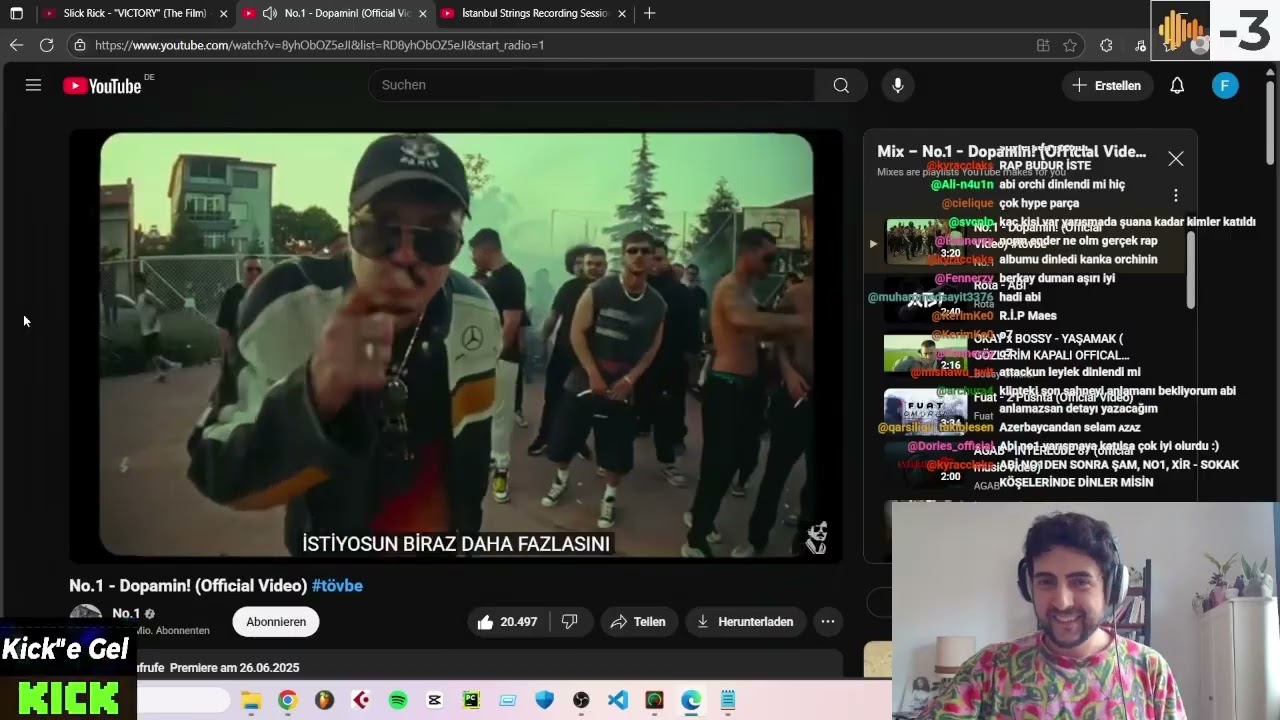Click the taskbar search box
The height and width of the screenshot is (720, 1280).
(183, 701)
